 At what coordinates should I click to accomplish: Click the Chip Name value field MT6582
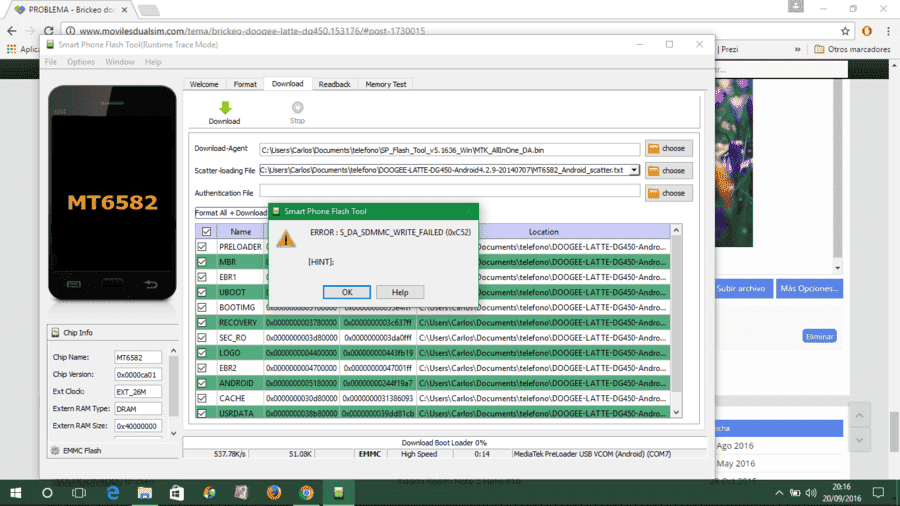(x=138, y=357)
